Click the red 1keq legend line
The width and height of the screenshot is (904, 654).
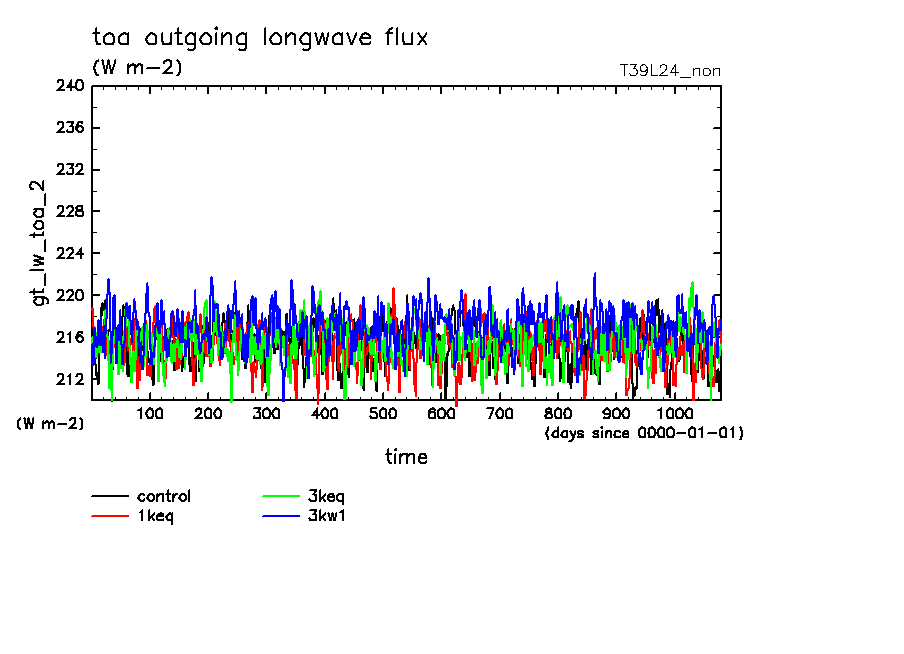tap(110, 517)
